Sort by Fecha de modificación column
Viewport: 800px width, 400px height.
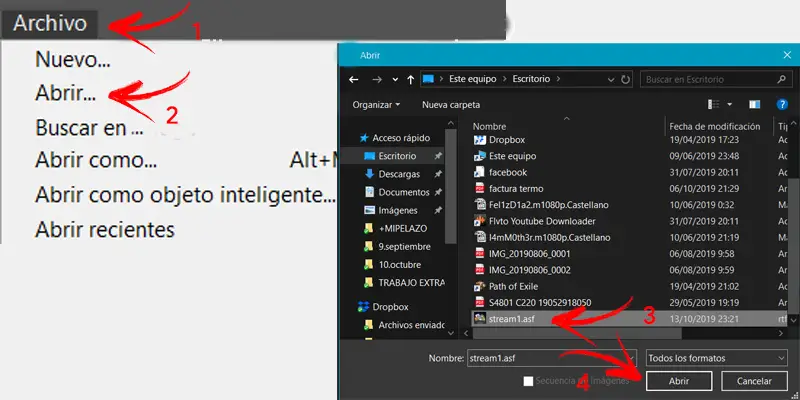(714, 127)
